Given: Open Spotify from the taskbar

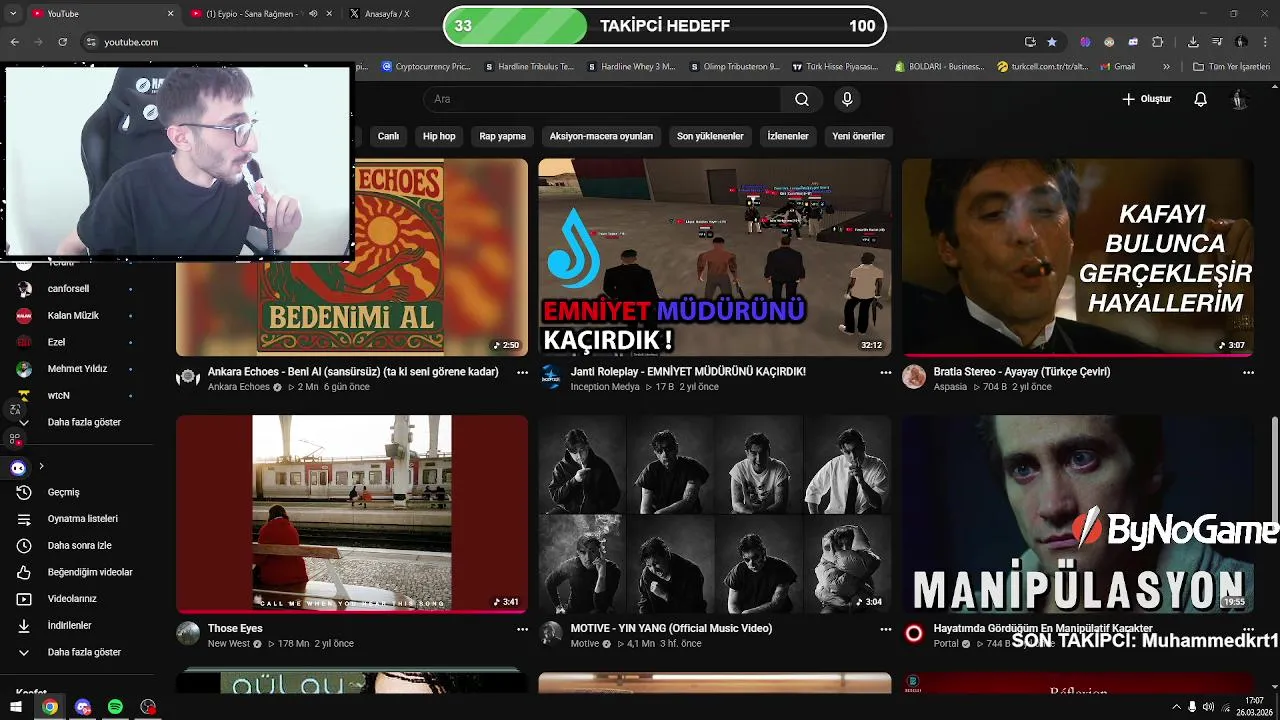Looking at the screenshot, I should point(115,707).
